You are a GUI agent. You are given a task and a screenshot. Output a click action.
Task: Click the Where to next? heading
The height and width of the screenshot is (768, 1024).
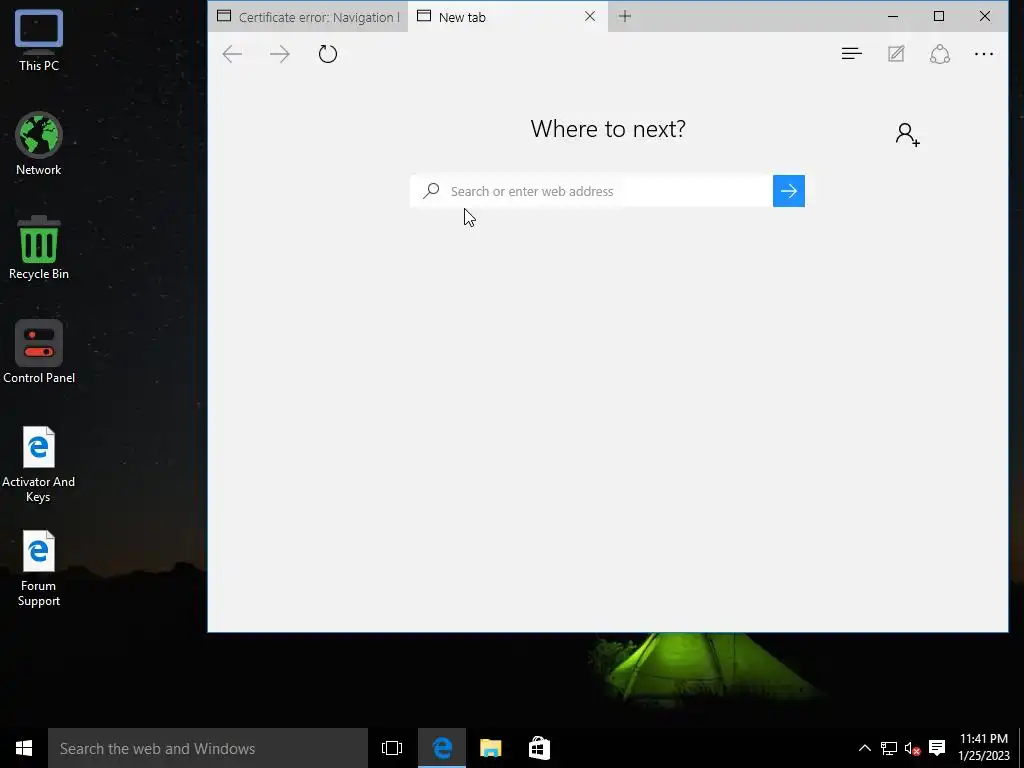click(x=608, y=129)
